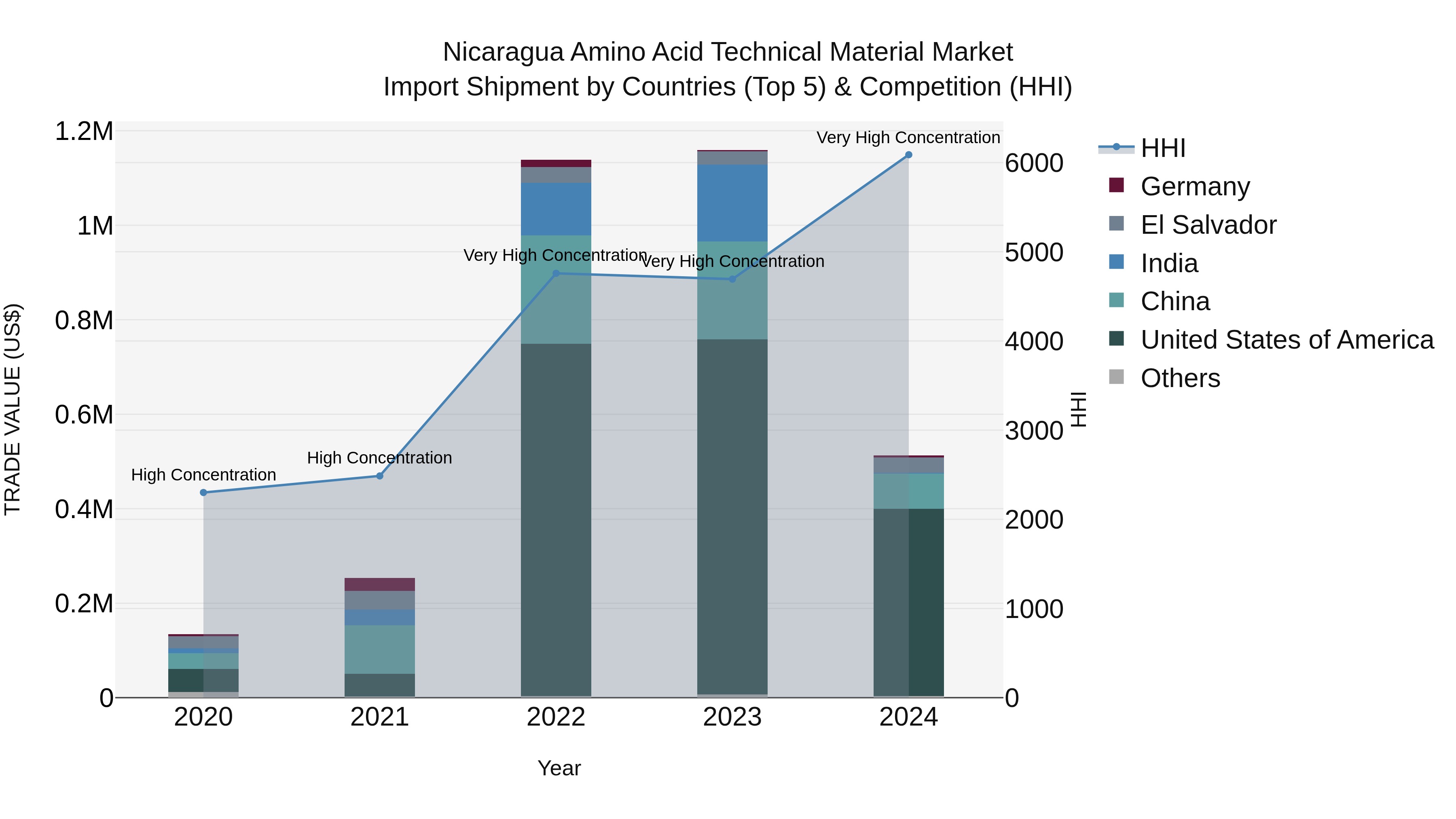
Task: Click the HHI line marker legend icon
Action: tap(1116, 147)
